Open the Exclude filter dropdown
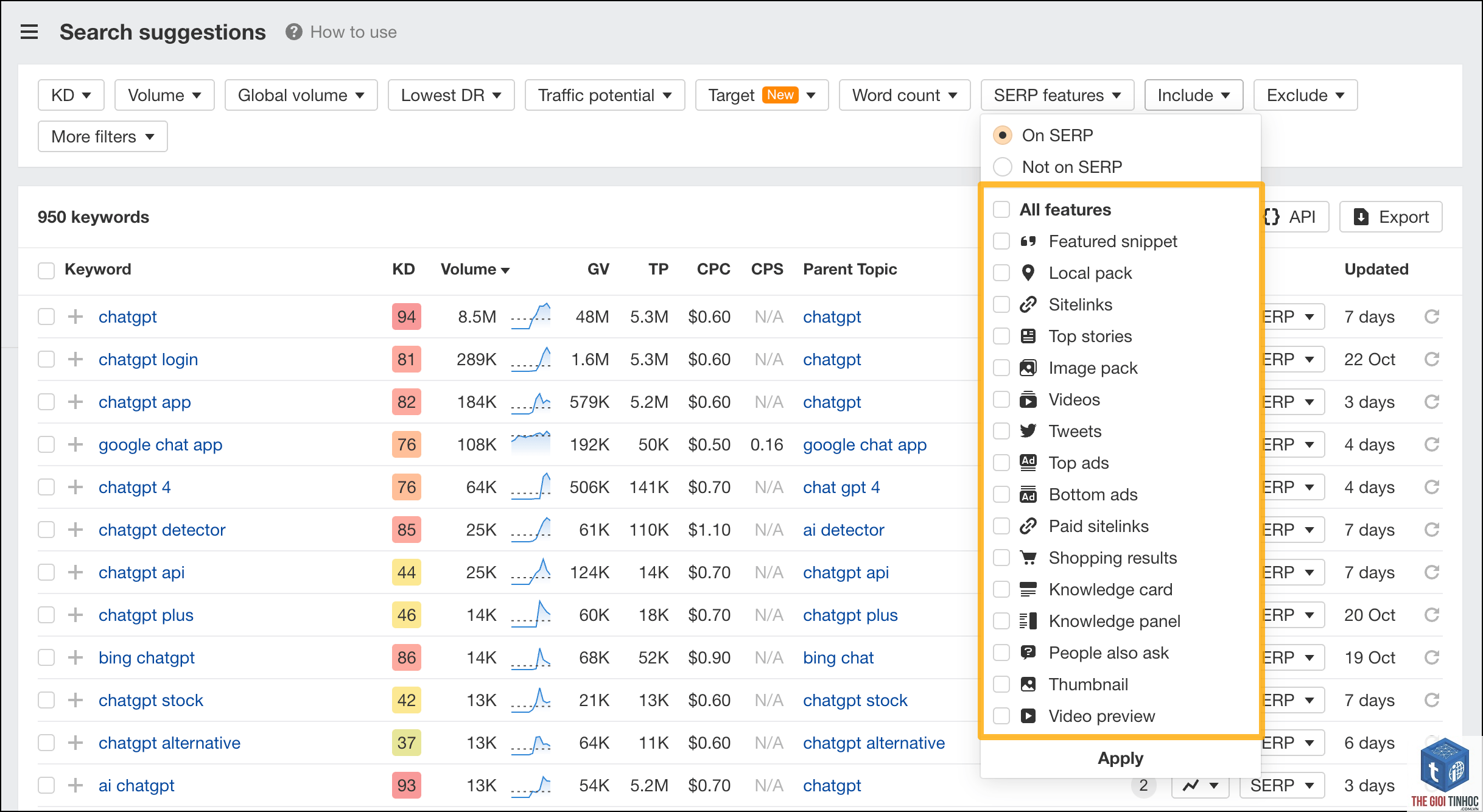 [x=1305, y=95]
